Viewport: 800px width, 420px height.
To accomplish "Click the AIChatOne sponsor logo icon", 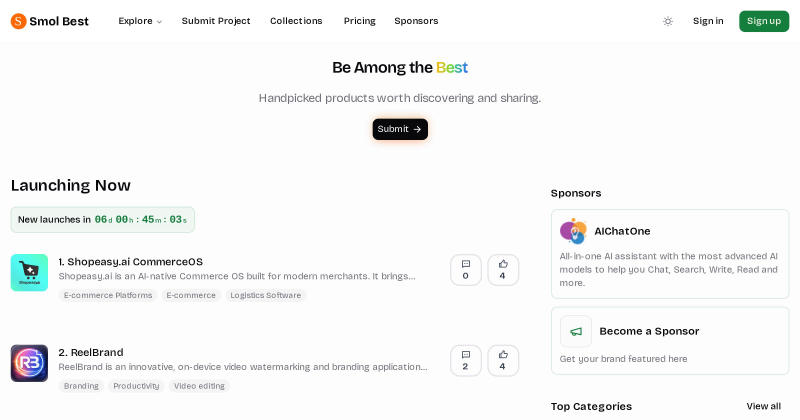I will tap(573, 231).
